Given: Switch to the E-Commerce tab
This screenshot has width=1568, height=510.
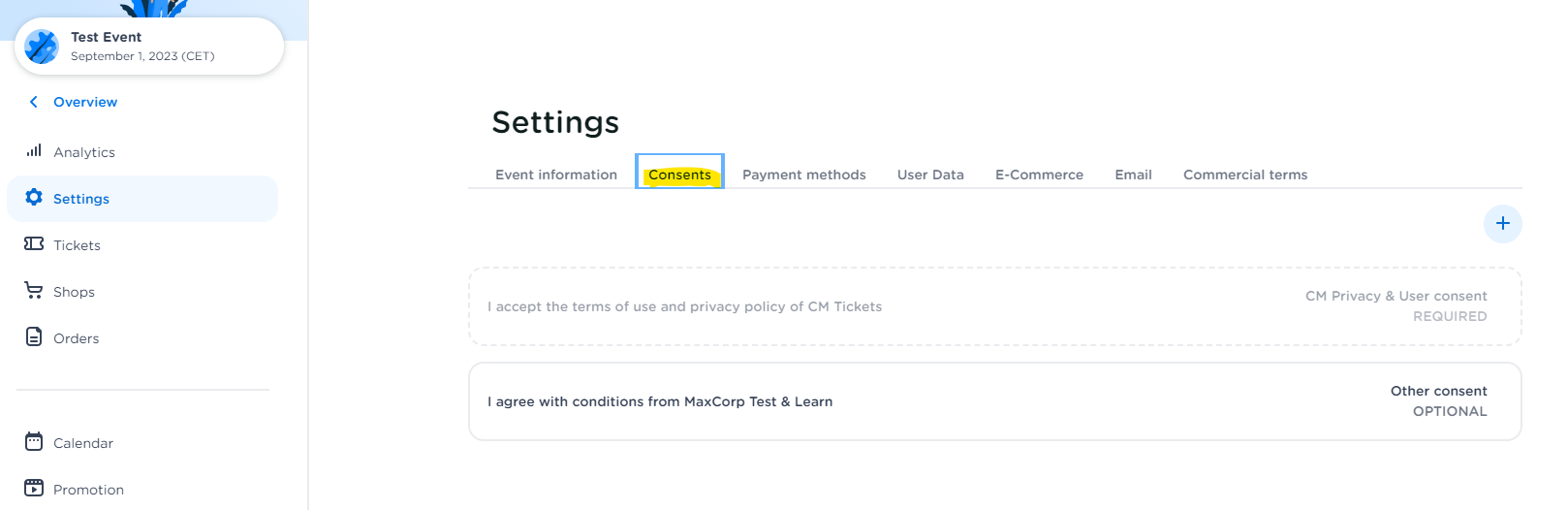Looking at the screenshot, I should [x=1039, y=175].
